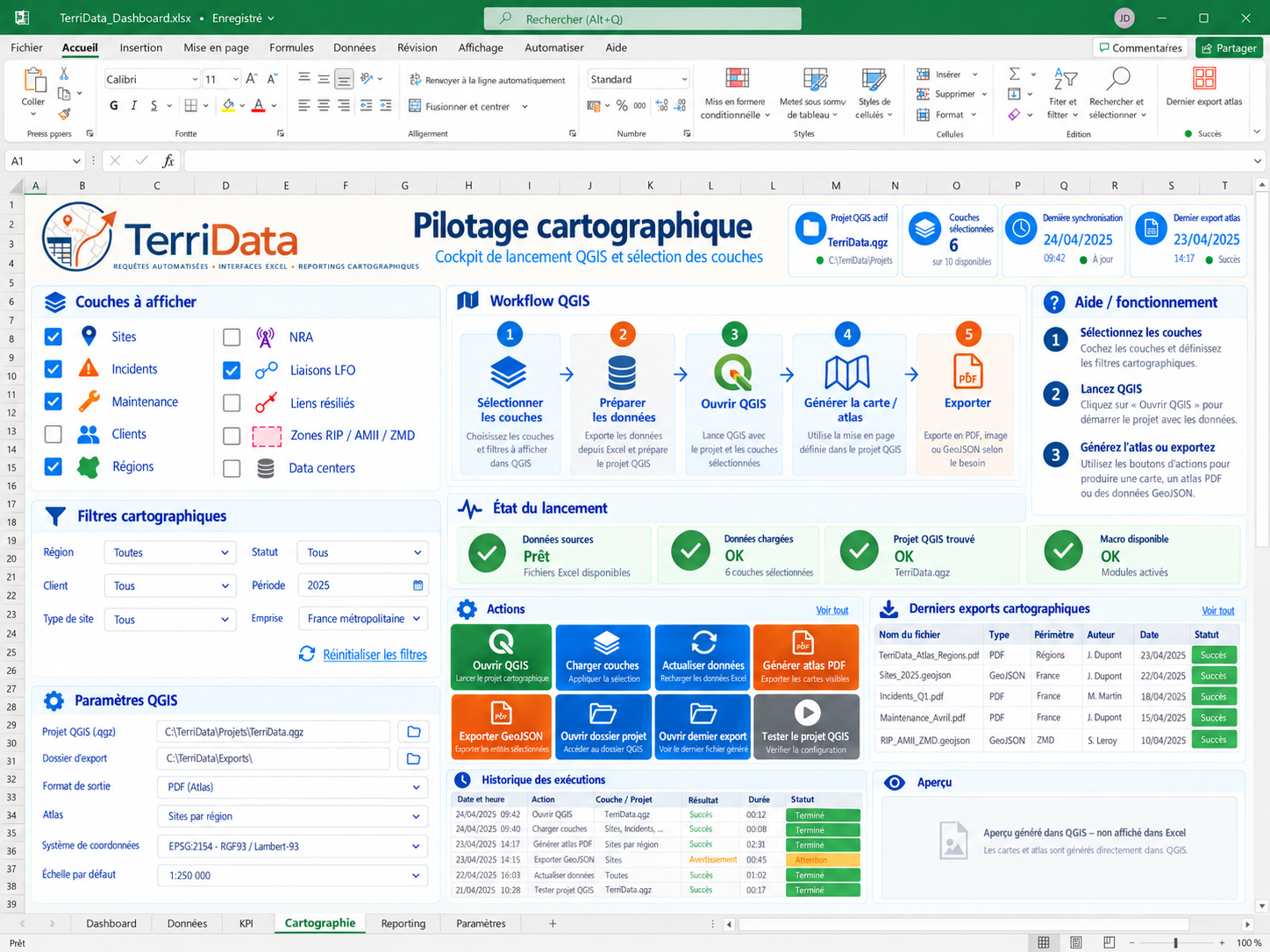Uncheck the Sites layer checkbox
Viewport: 1270px width, 952px height.
(54, 337)
